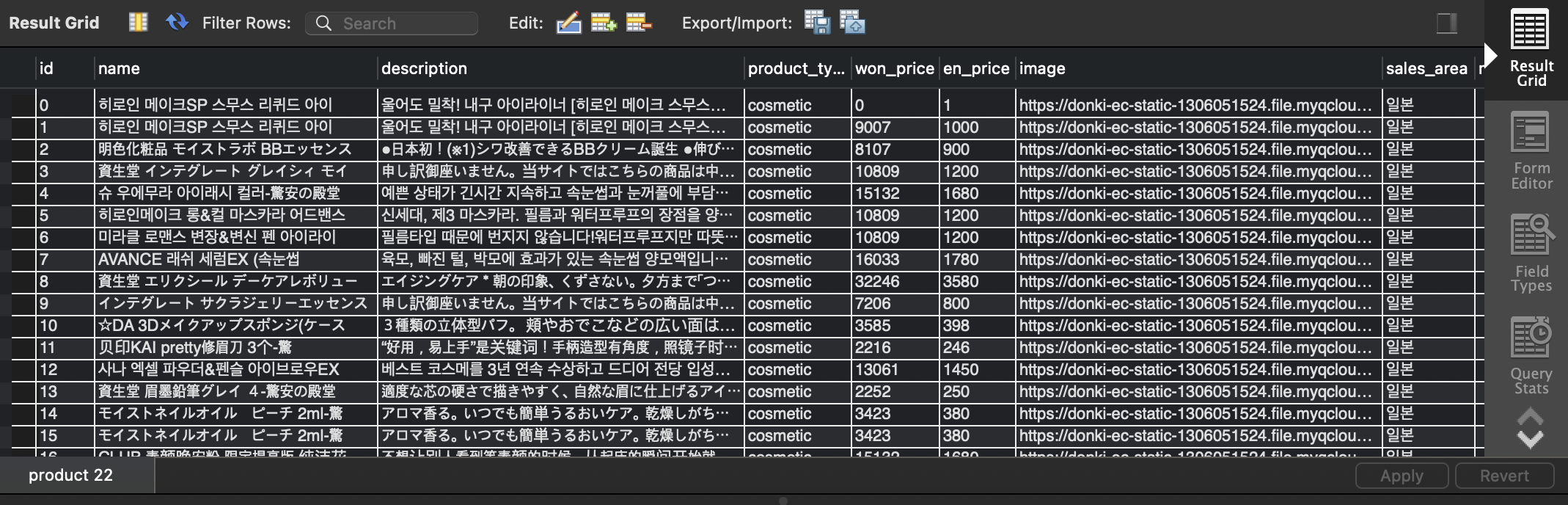Click the edit current row icon
Viewport: 1568px width, 505px height.
tap(568, 23)
